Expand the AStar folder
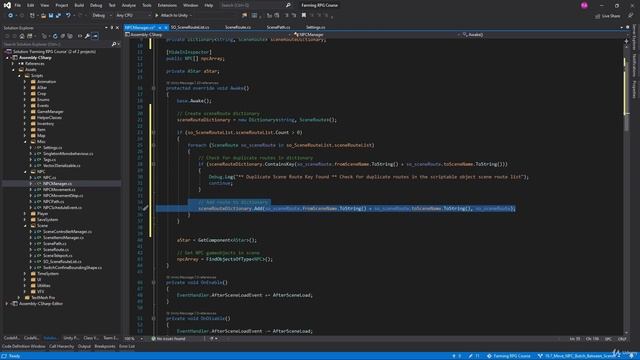640x360 pixels. pos(25,88)
